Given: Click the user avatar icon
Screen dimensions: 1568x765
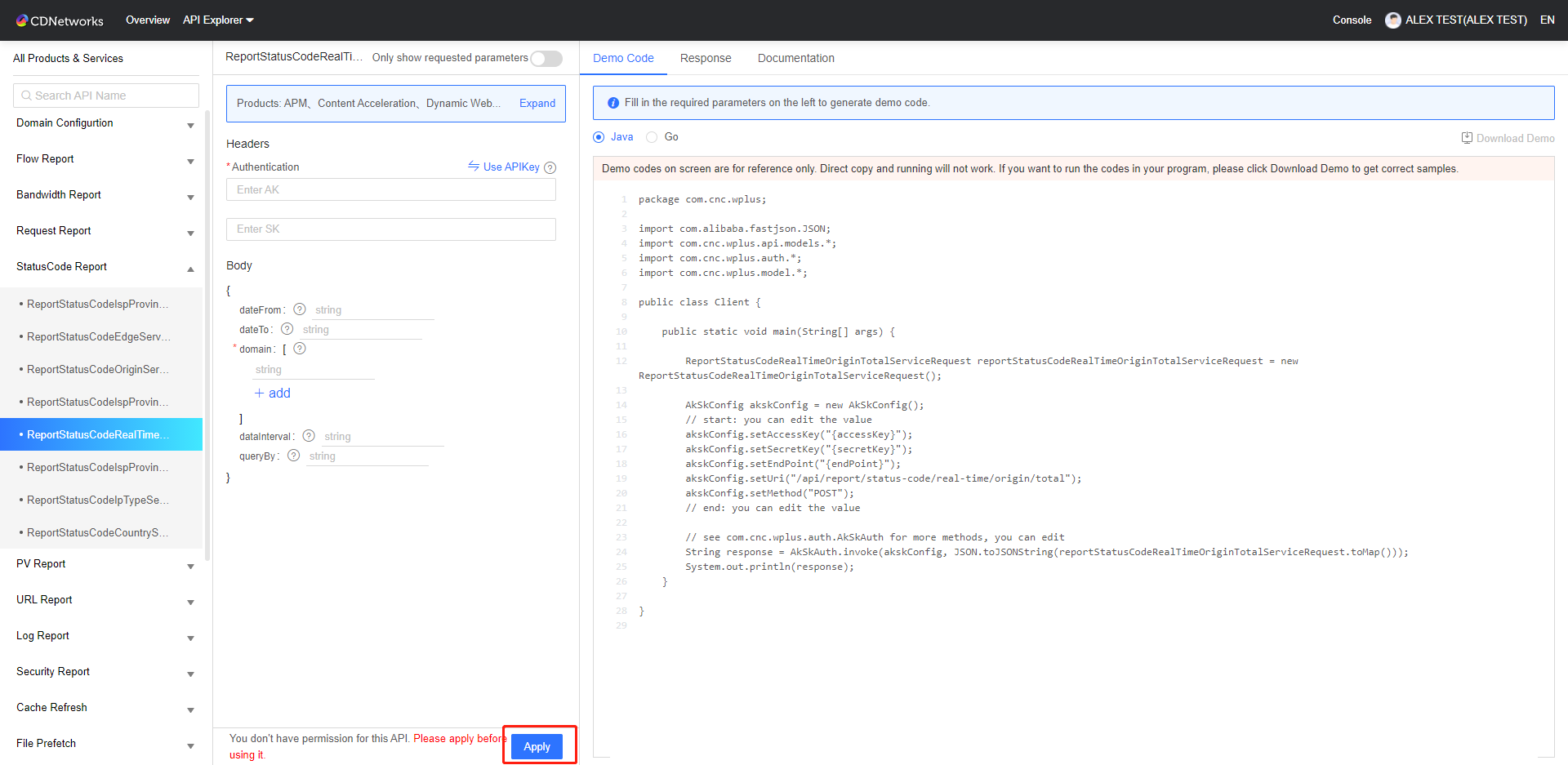Looking at the screenshot, I should tap(1392, 20).
